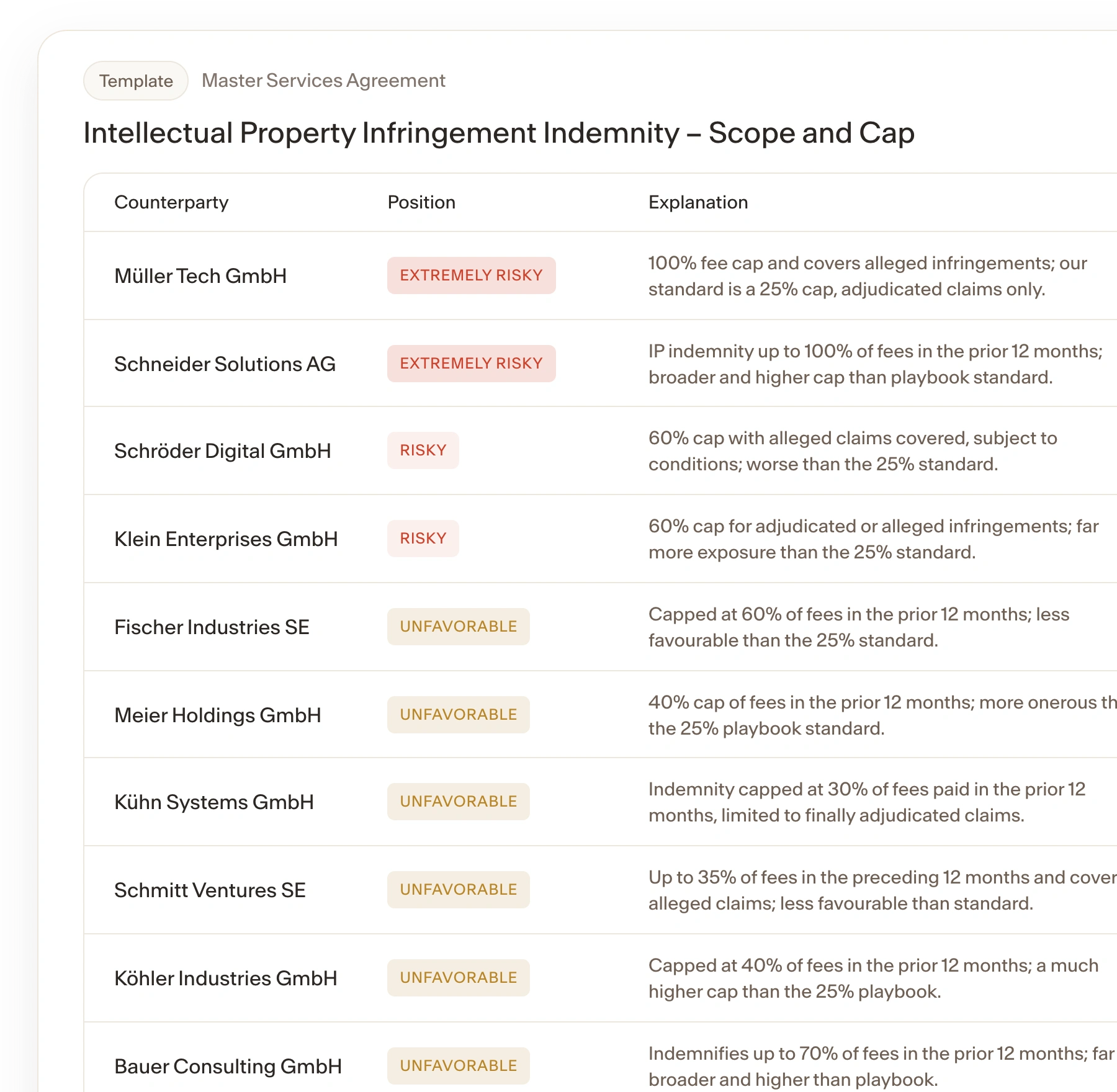Image resolution: width=1117 pixels, height=1092 pixels.
Task: Click Müller Tech's EXTREMELY RISKY badge
Action: [x=472, y=275]
